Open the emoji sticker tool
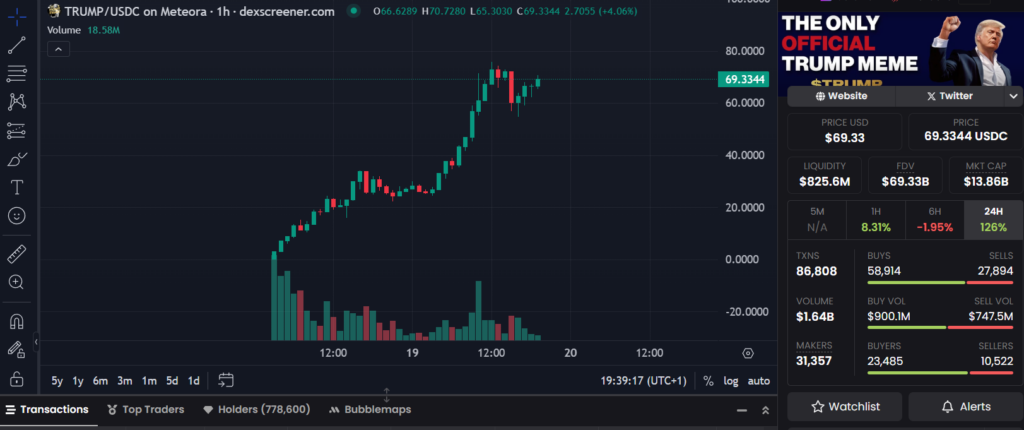This screenshot has height=430, width=1024. click(16, 216)
